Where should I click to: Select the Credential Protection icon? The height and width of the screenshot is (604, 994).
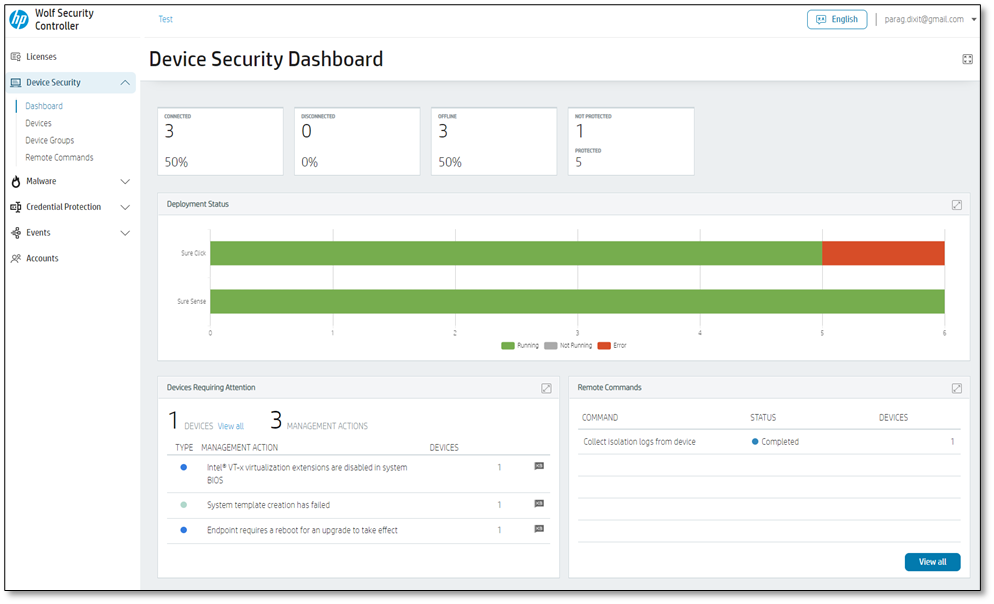(x=15, y=206)
